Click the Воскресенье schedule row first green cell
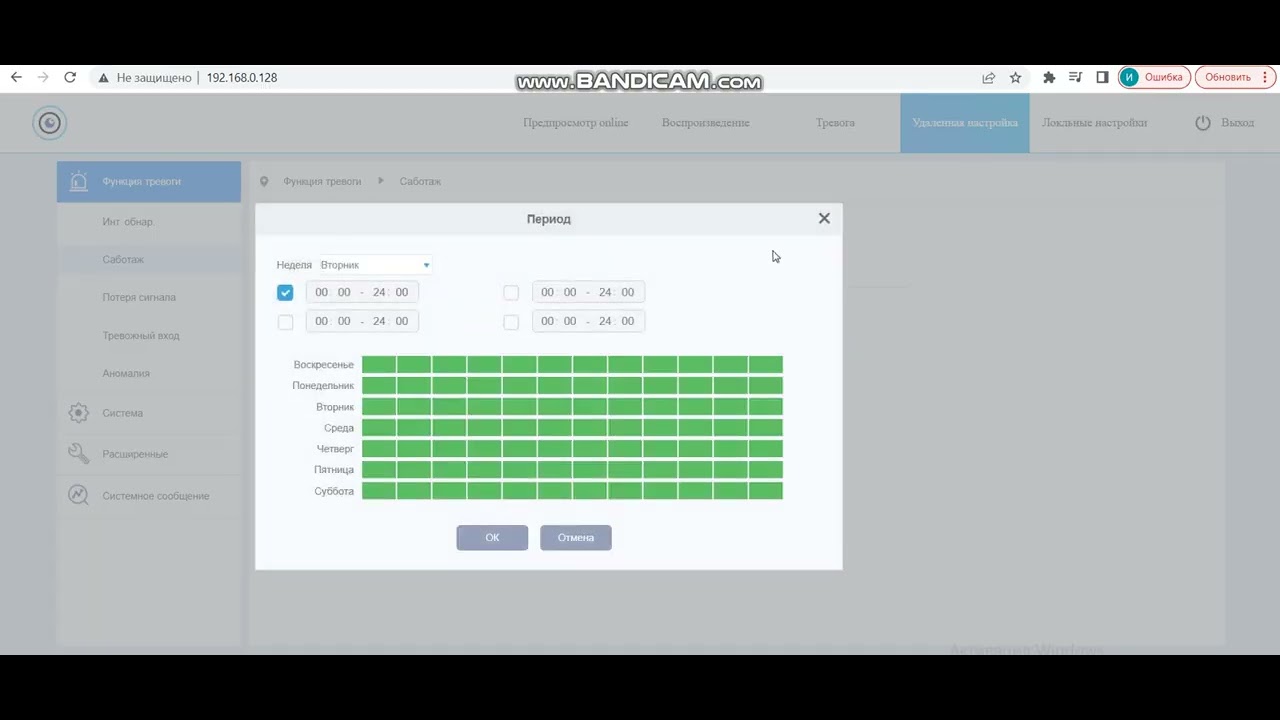This screenshot has height=720, width=1280. (379, 364)
